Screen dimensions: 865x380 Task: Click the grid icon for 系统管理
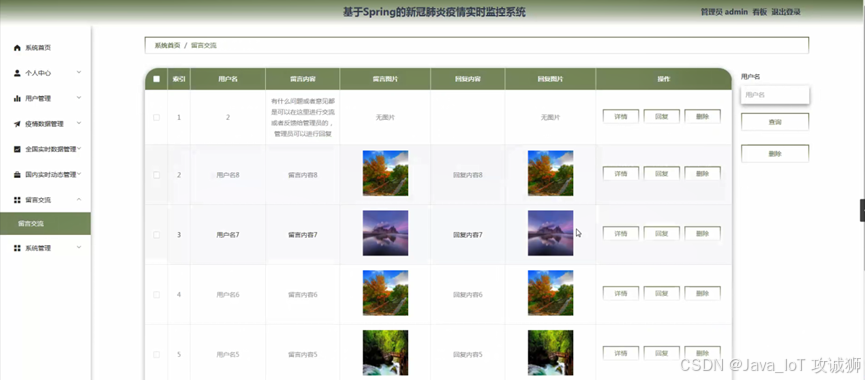[x=17, y=248]
